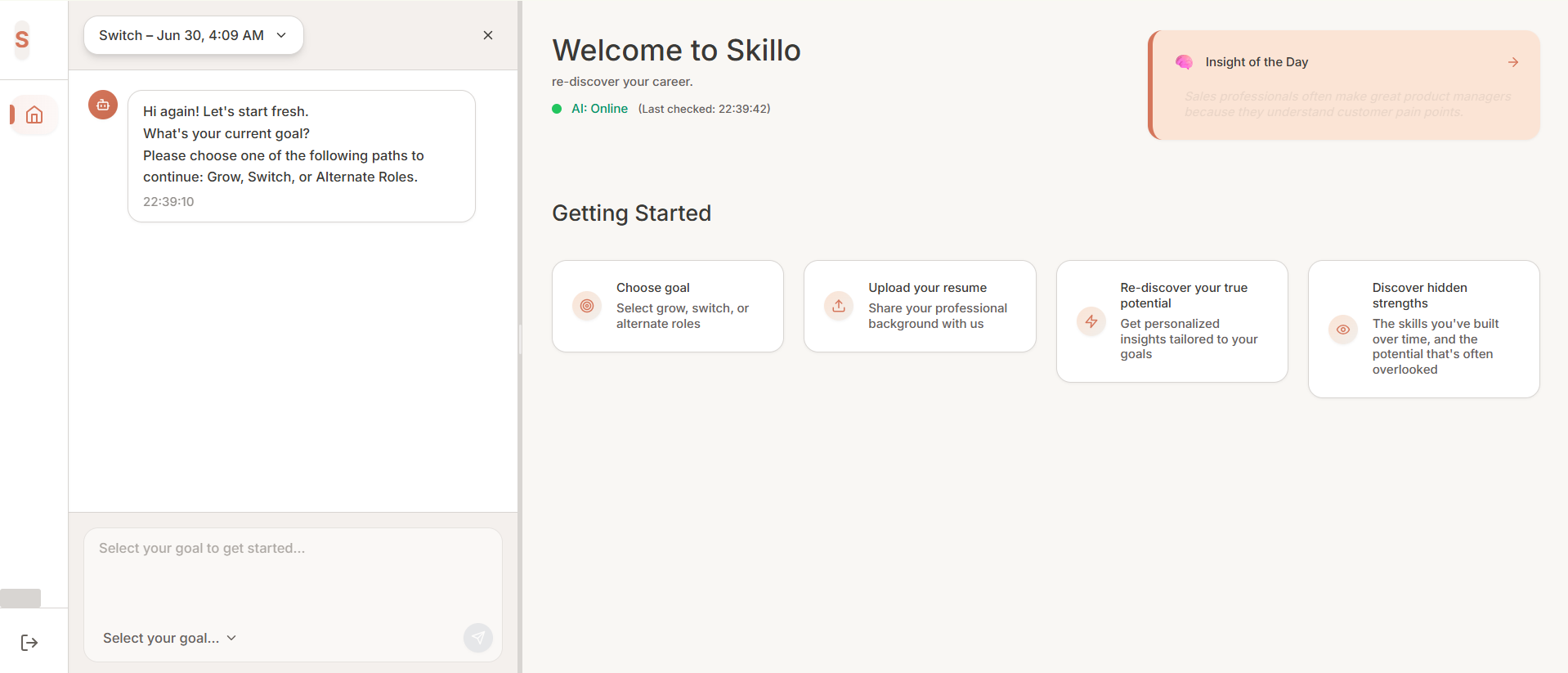The height and width of the screenshot is (673, 1568).
Task: Click the eye icon on hidden strengths card
Action: [x=1343, y=330]
